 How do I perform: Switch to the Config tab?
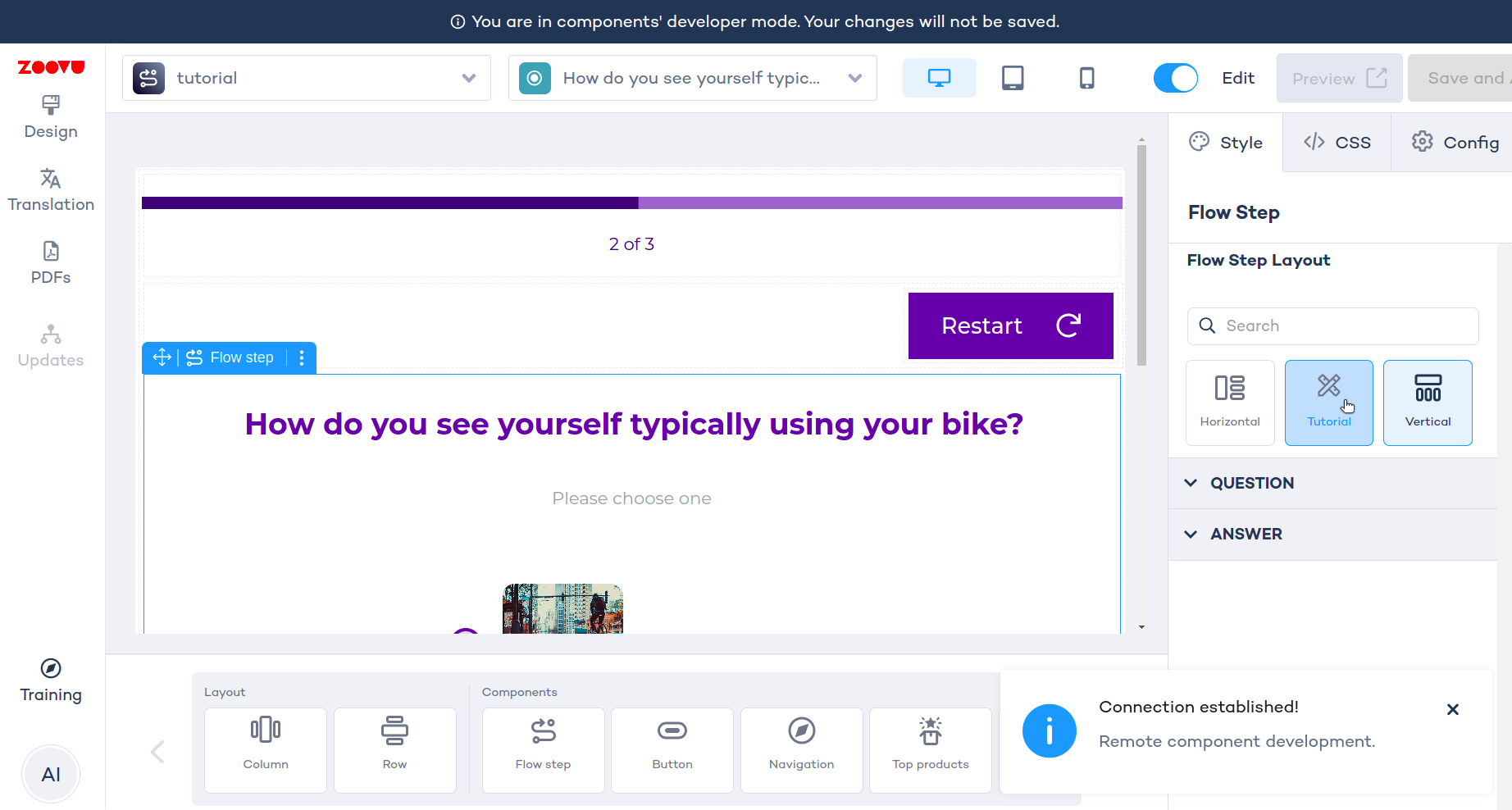[1455, 143]
